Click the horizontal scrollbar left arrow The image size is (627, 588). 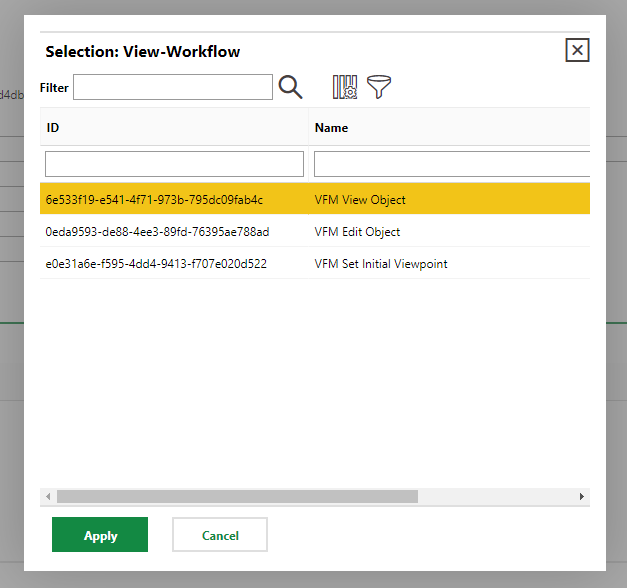pyautogui.click(x=47, y=496)
